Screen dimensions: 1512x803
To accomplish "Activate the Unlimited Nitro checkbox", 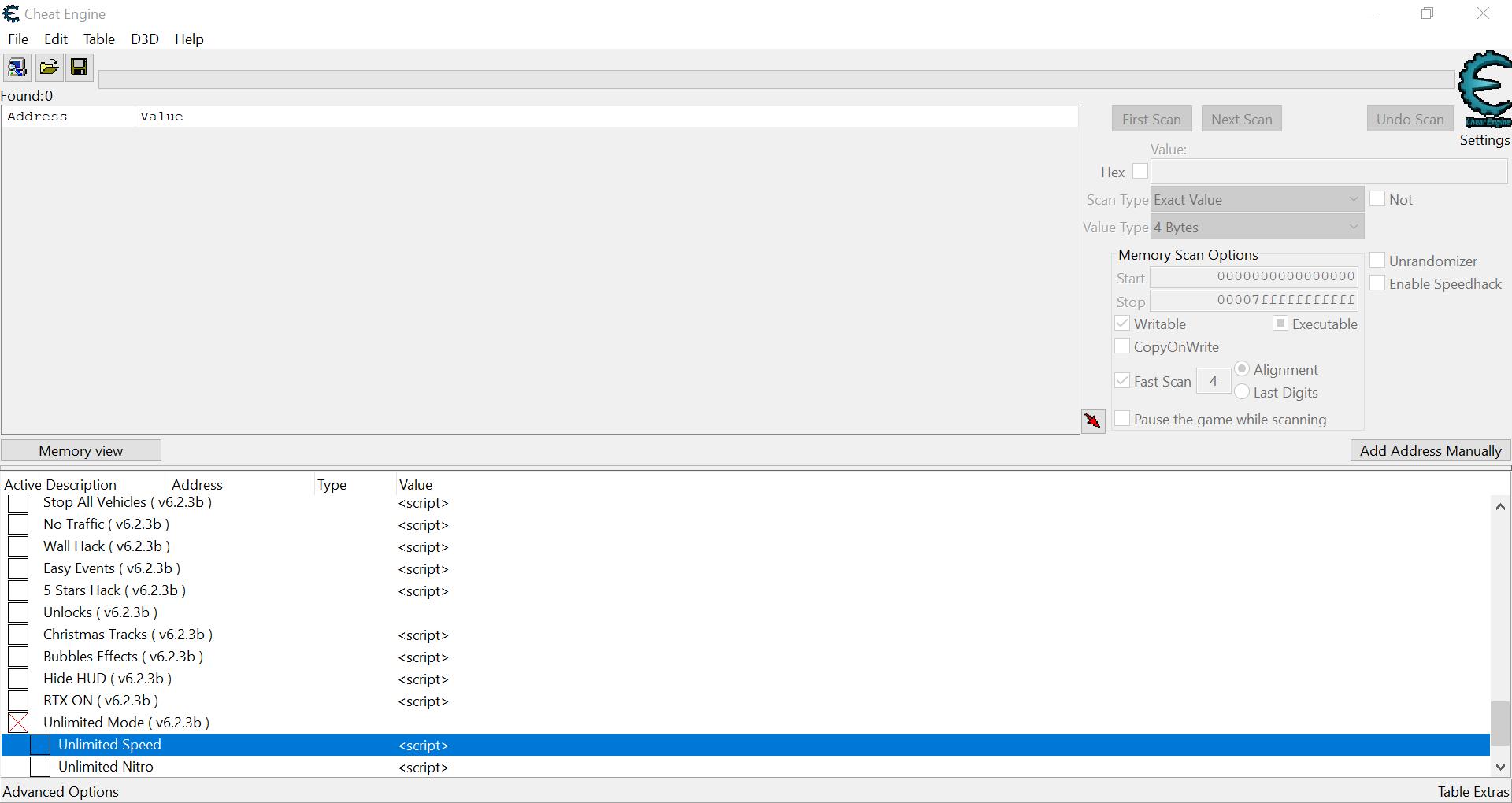I will [40, 767].
